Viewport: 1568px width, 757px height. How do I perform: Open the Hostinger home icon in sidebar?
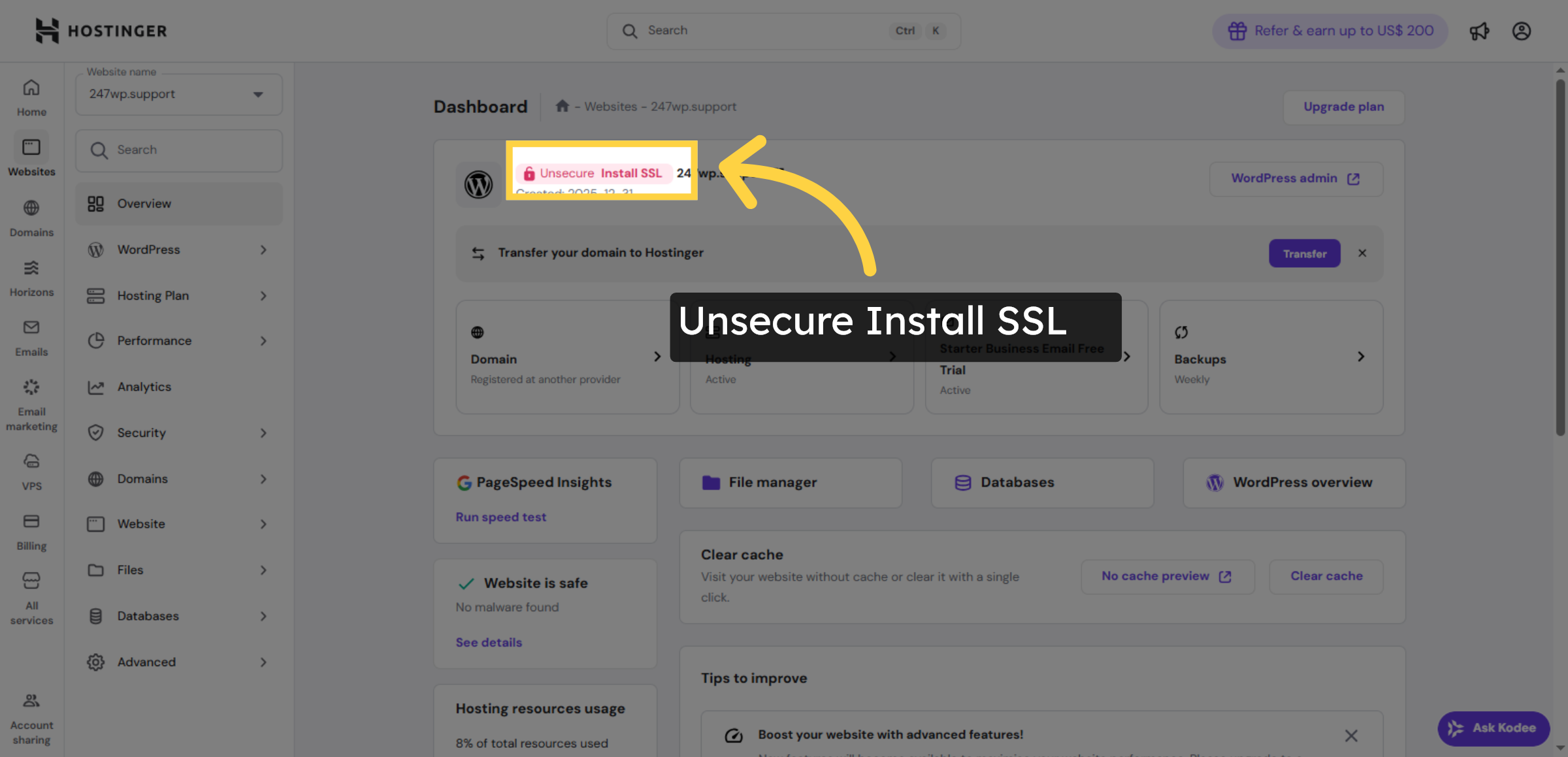[31, 95]
